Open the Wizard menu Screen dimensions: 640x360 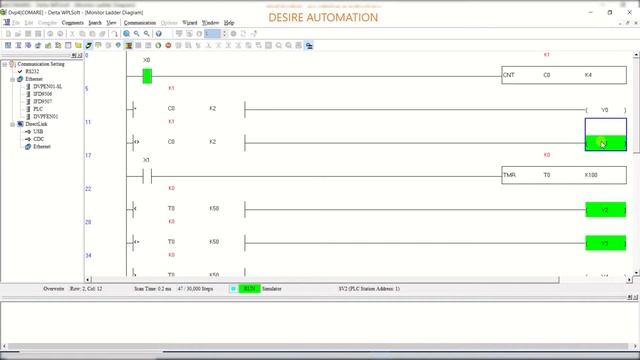[189, 23]
